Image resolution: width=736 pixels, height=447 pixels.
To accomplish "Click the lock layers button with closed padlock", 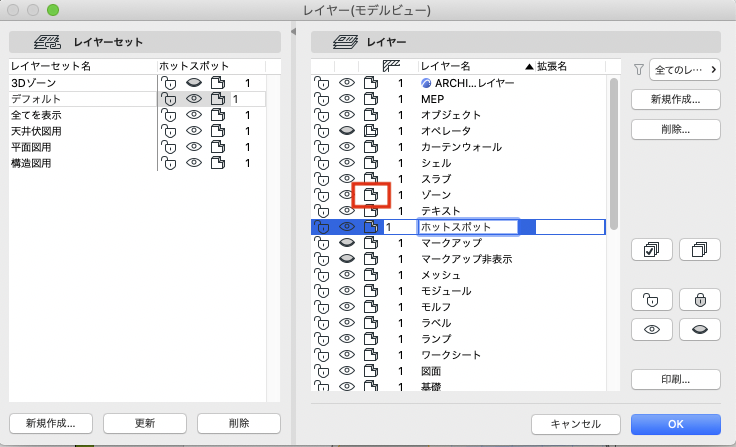I will [x=699, y=300].
